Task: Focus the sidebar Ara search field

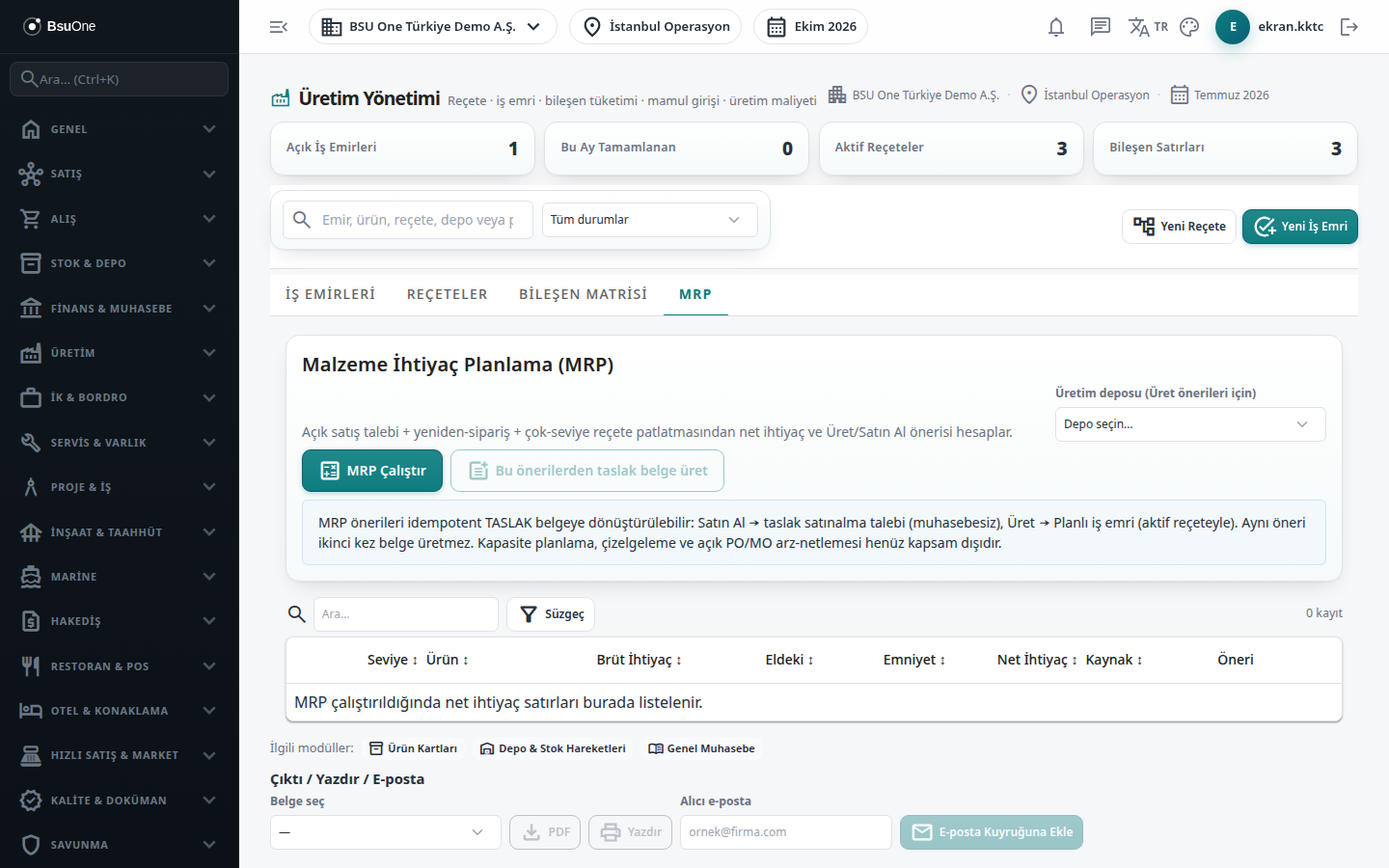Action: tap(120, 79)
